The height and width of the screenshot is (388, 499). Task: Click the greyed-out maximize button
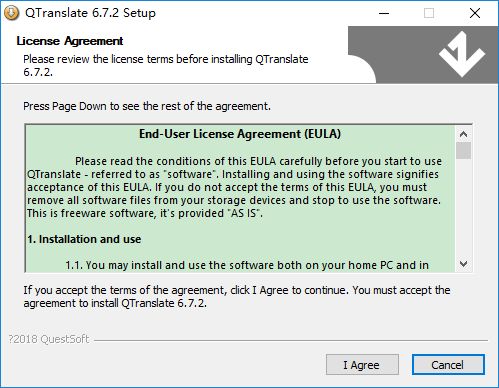click(429, 13)
